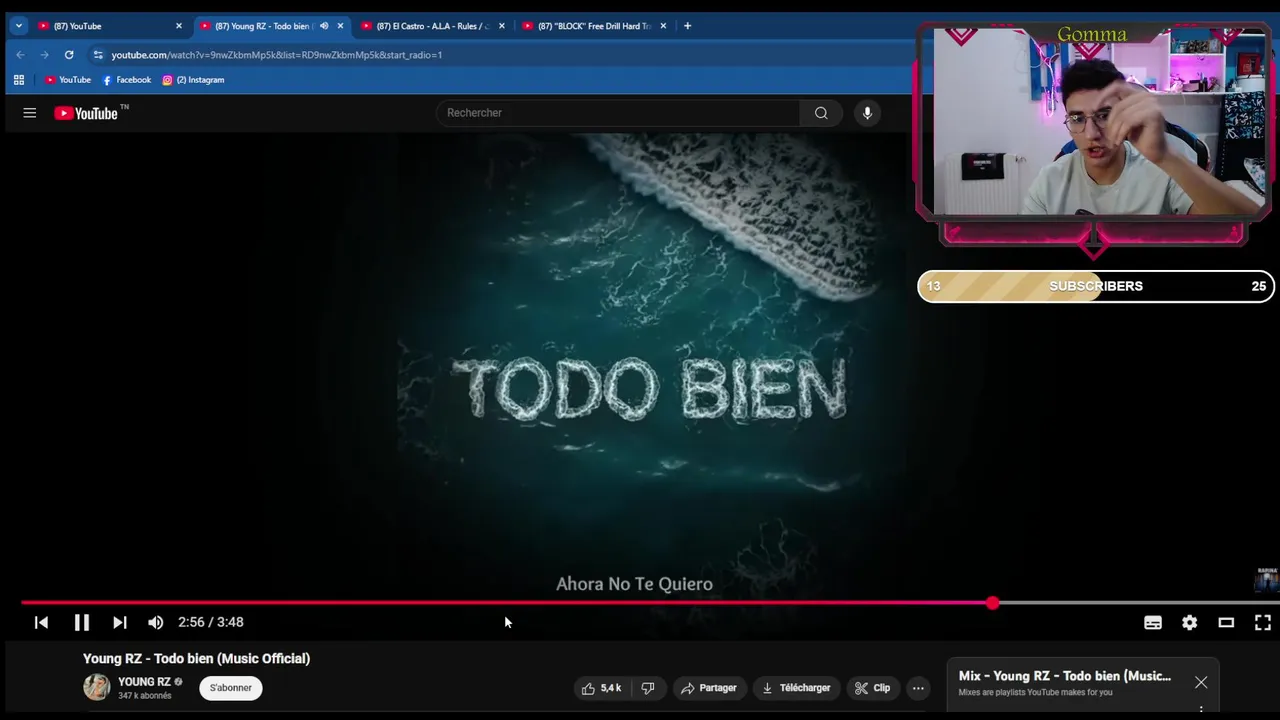Skip to next video in player
This screenshot has width=1280, height=720.
(x=120, y=622)
